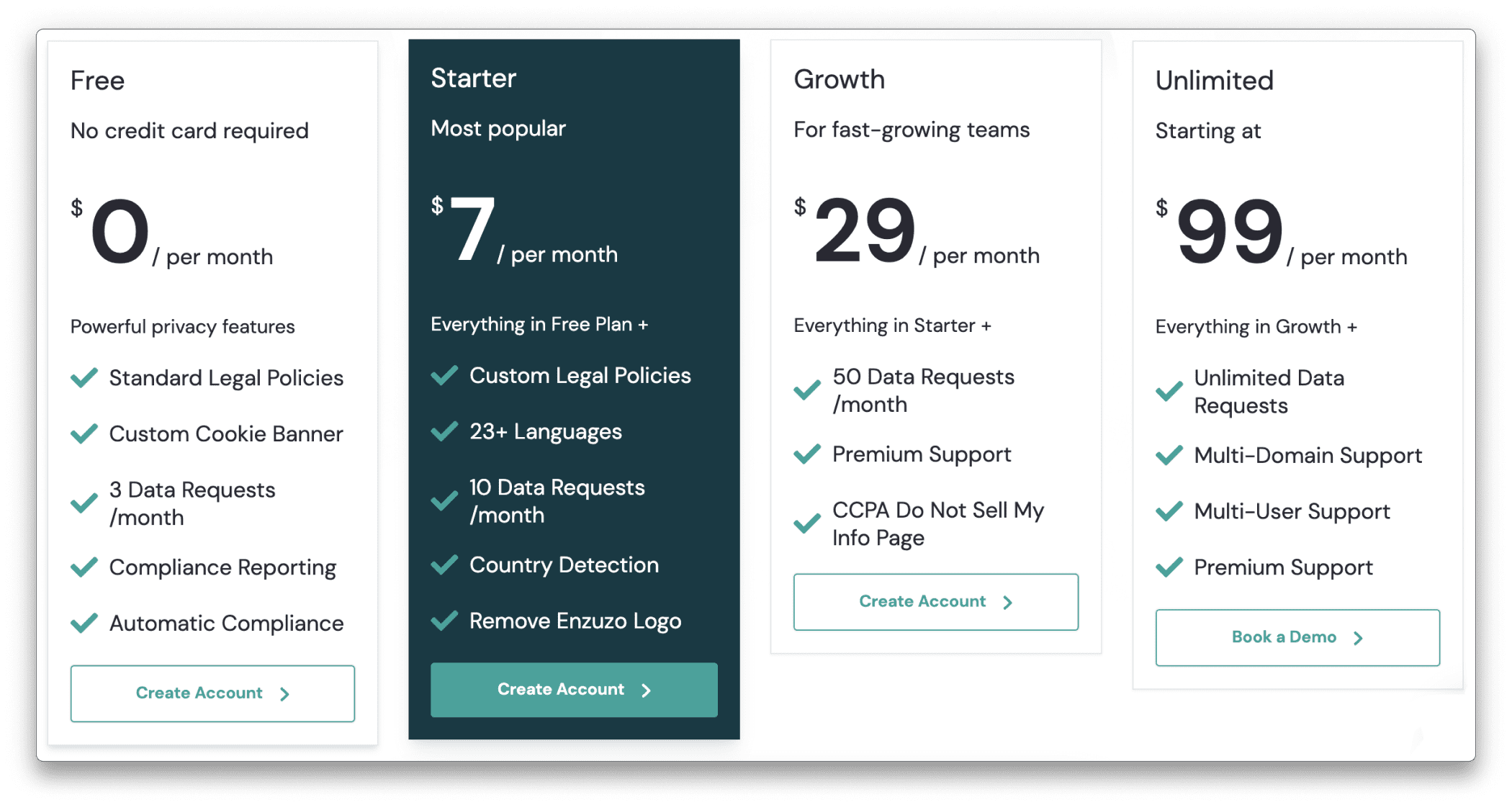Select the Starter plan card header
The height and width of the screenshot is (805, 1512).
(473, 78)
